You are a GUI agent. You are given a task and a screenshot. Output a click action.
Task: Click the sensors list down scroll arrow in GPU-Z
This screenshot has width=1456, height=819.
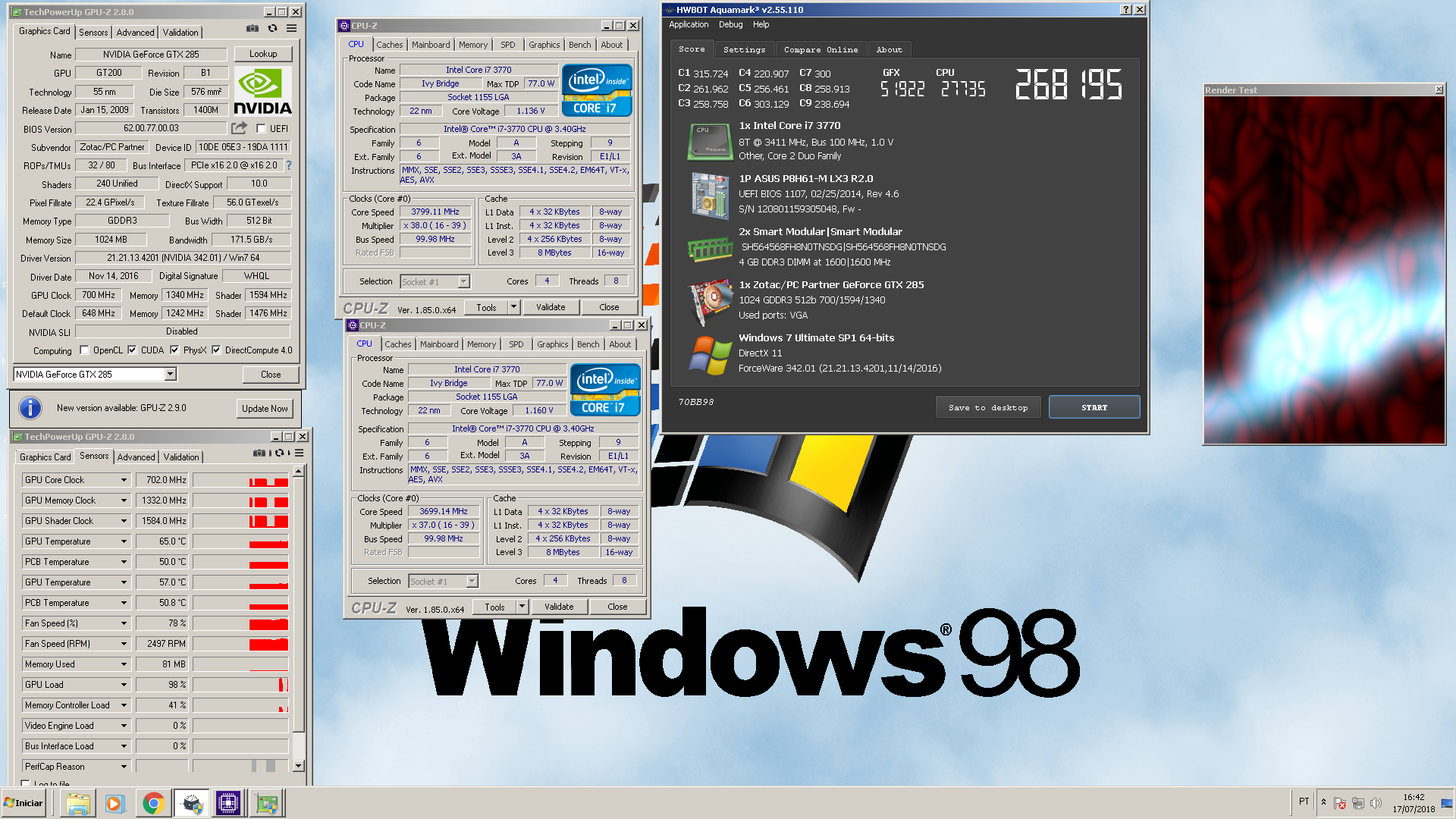(x=298, y=766)
